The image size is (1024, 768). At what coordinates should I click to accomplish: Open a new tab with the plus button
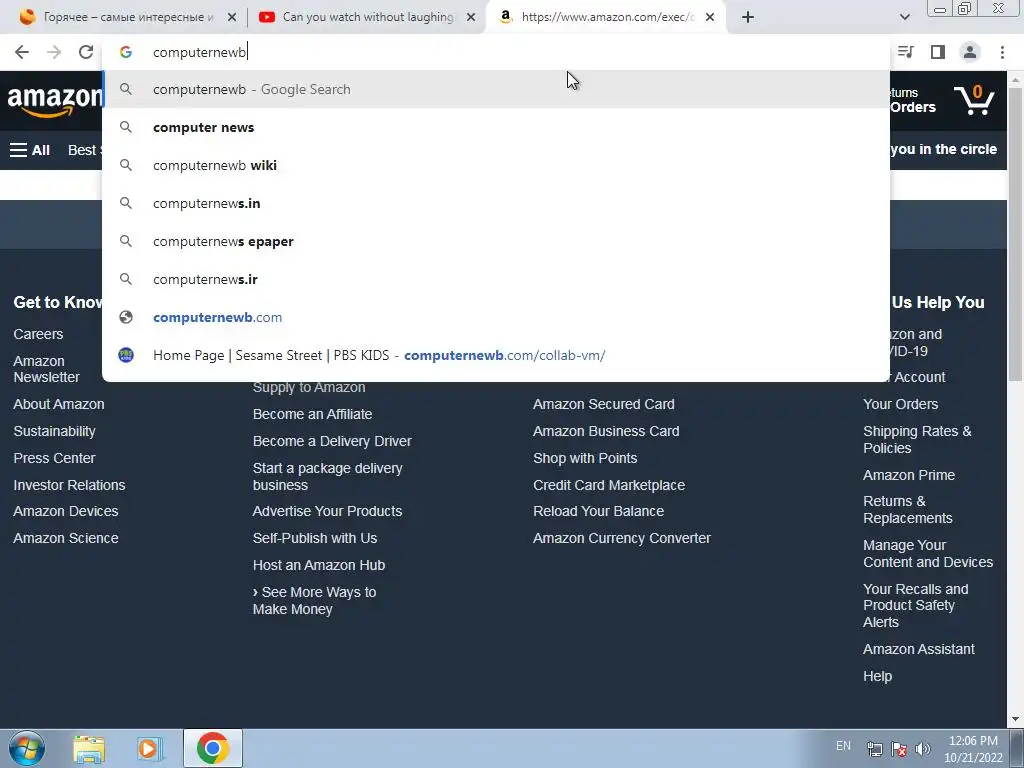[x=748, y=17]
